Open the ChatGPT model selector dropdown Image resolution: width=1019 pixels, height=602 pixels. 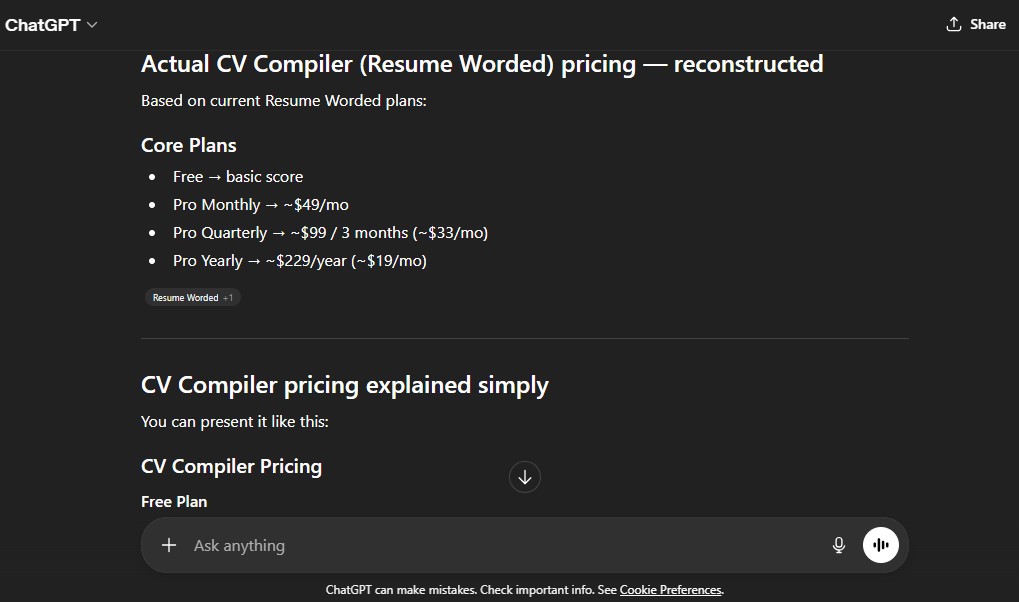point(89,24)
